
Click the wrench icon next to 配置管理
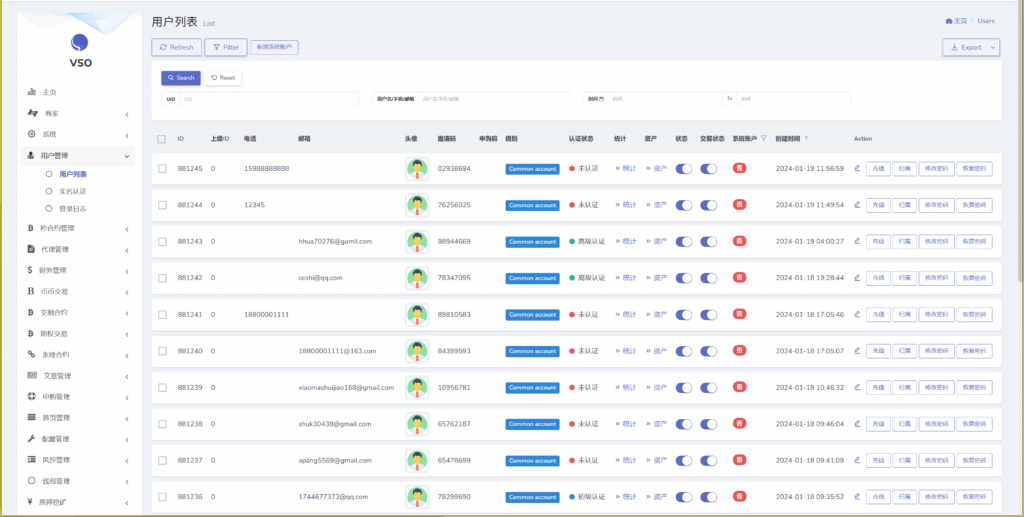(x=32, y=439)
